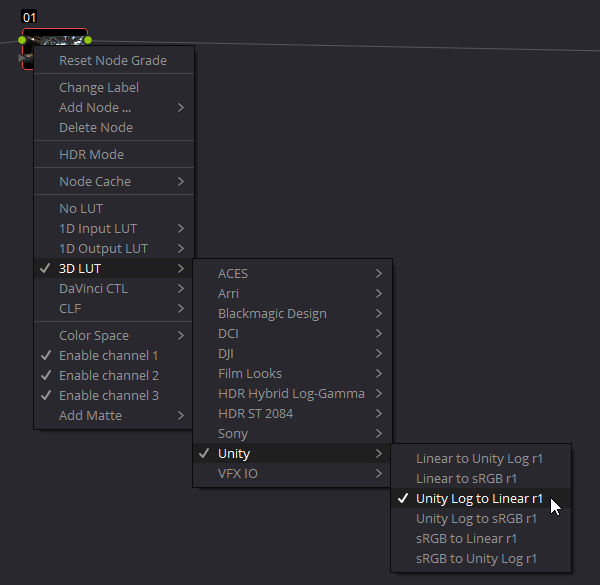Open the CLF submenu
The height and width of the screenshot is (585, 600).
114,308
